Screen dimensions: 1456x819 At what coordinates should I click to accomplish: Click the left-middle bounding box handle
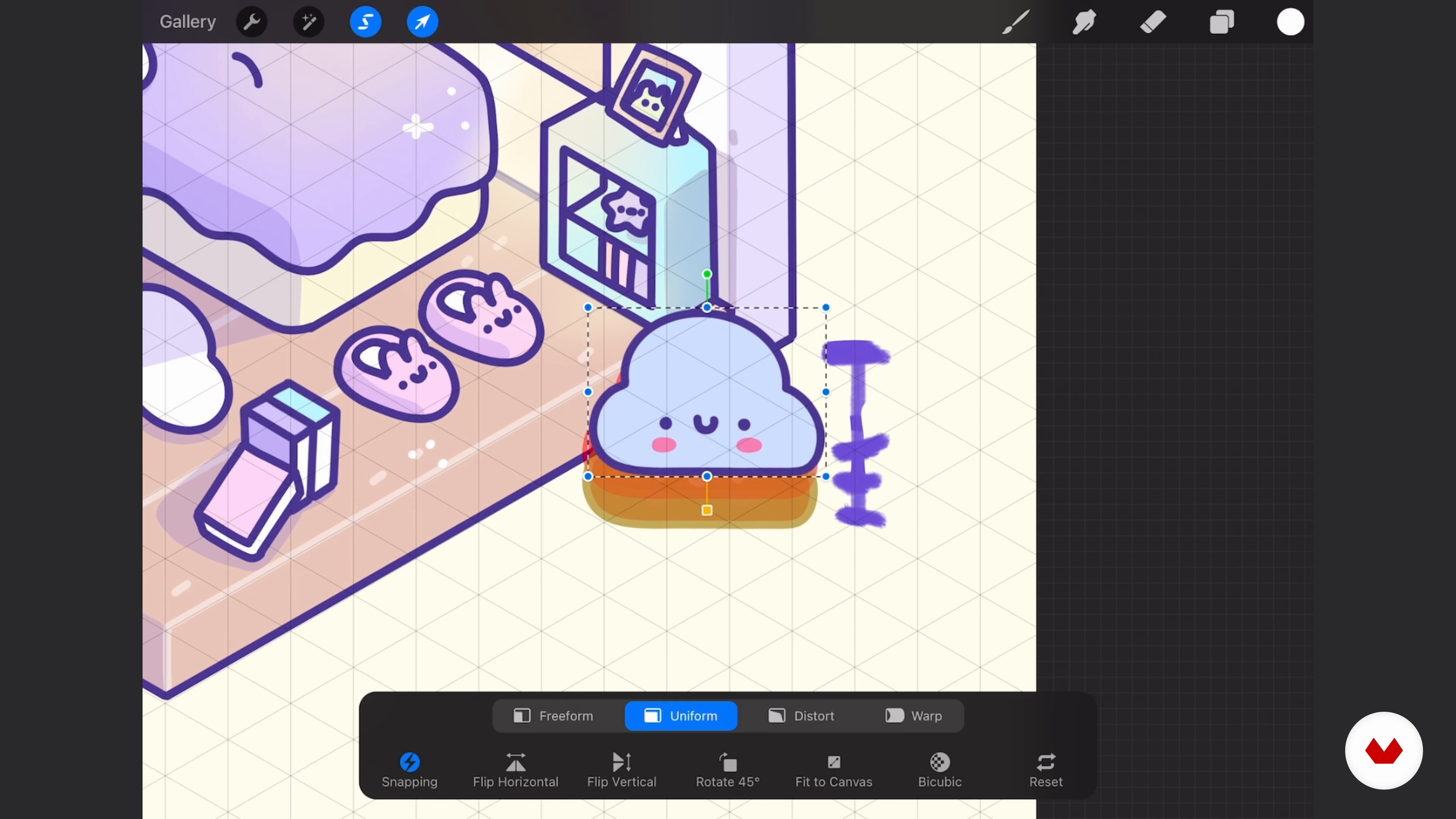pyautogui.click(x=588, y=392)
